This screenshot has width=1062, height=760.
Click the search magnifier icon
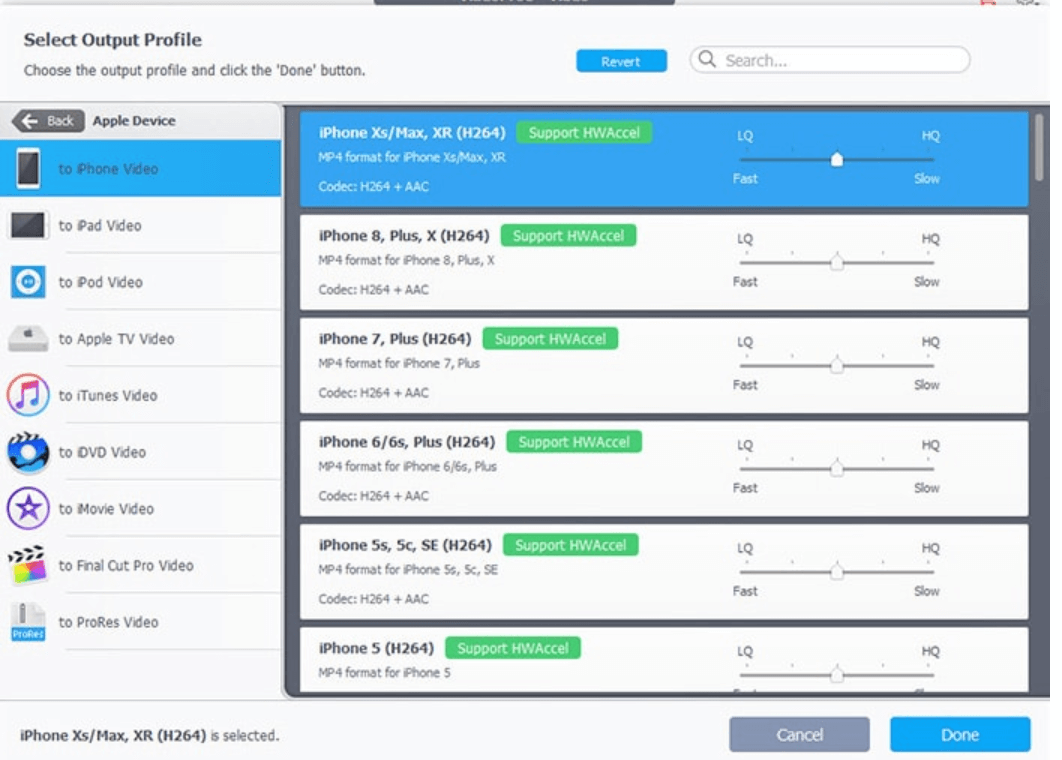coord(706,60)
